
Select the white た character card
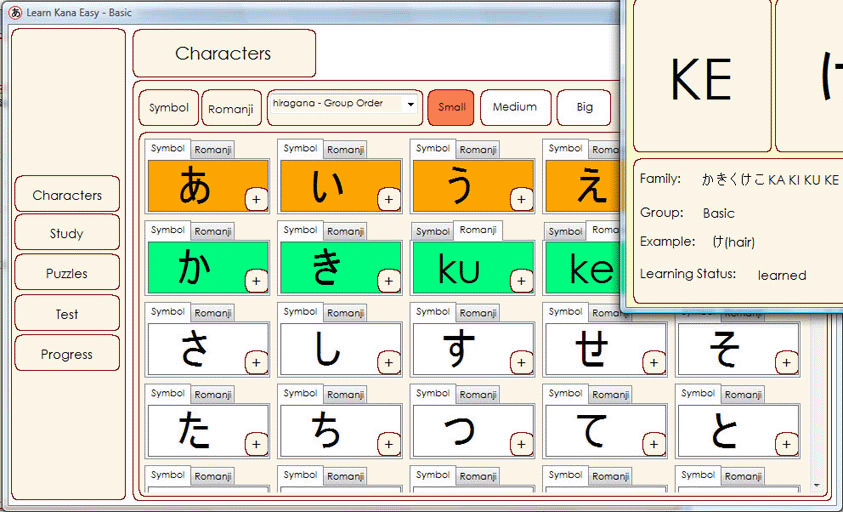[208, 431]
